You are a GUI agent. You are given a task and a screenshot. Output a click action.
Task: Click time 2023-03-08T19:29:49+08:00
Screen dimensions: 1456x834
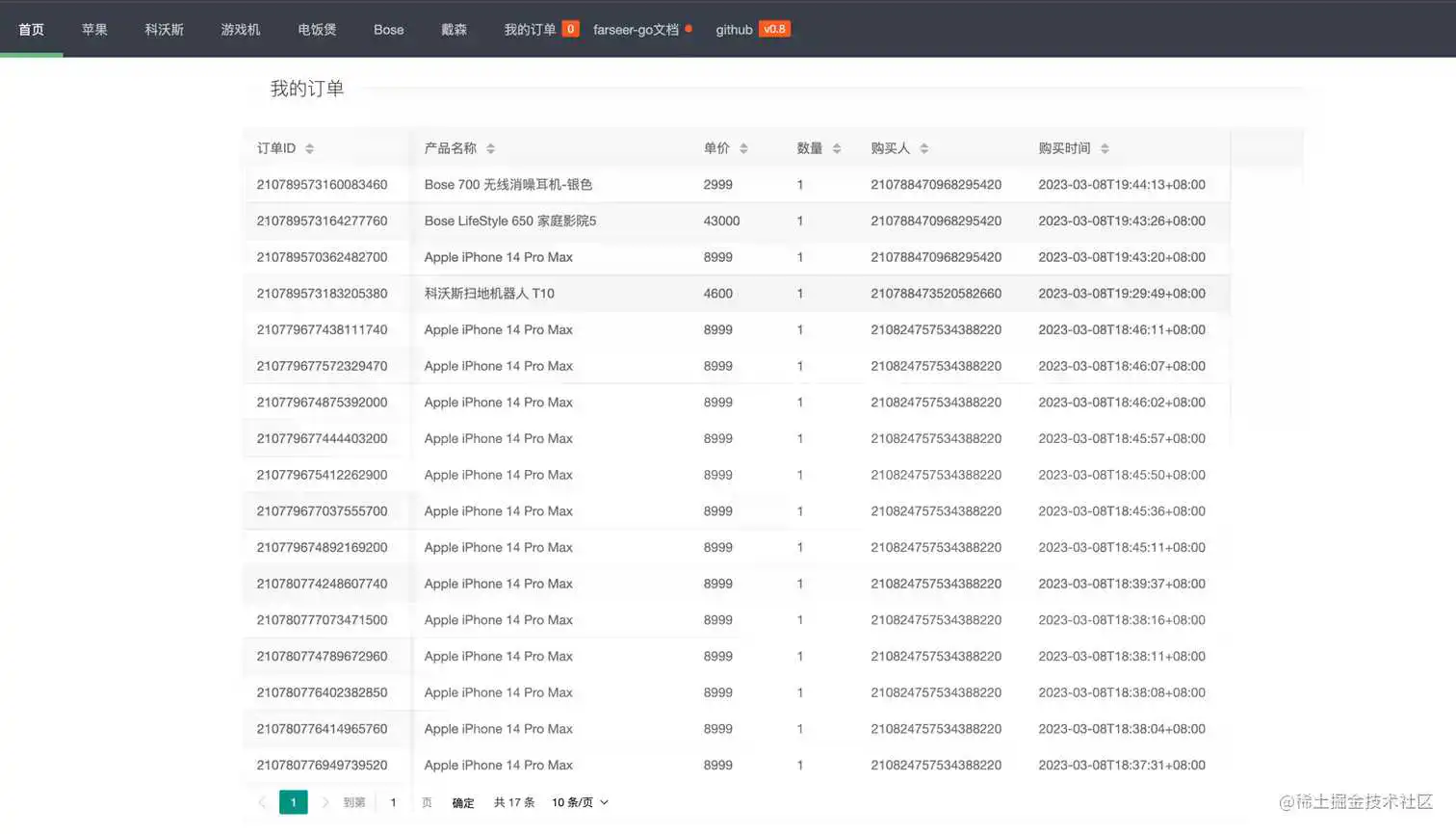click(x=1122, y=294)
